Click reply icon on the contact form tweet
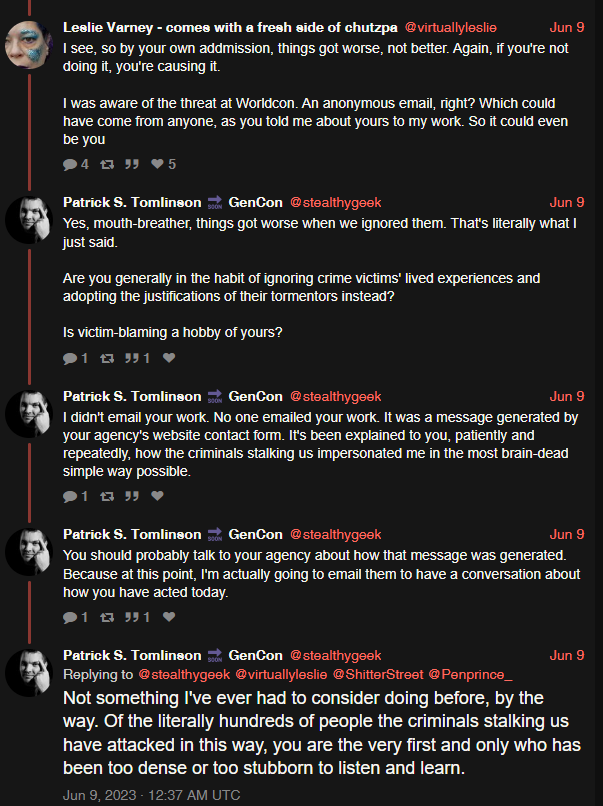Viewport: 603px width, 806px height. pyautogui.click(x=70, y=496)
